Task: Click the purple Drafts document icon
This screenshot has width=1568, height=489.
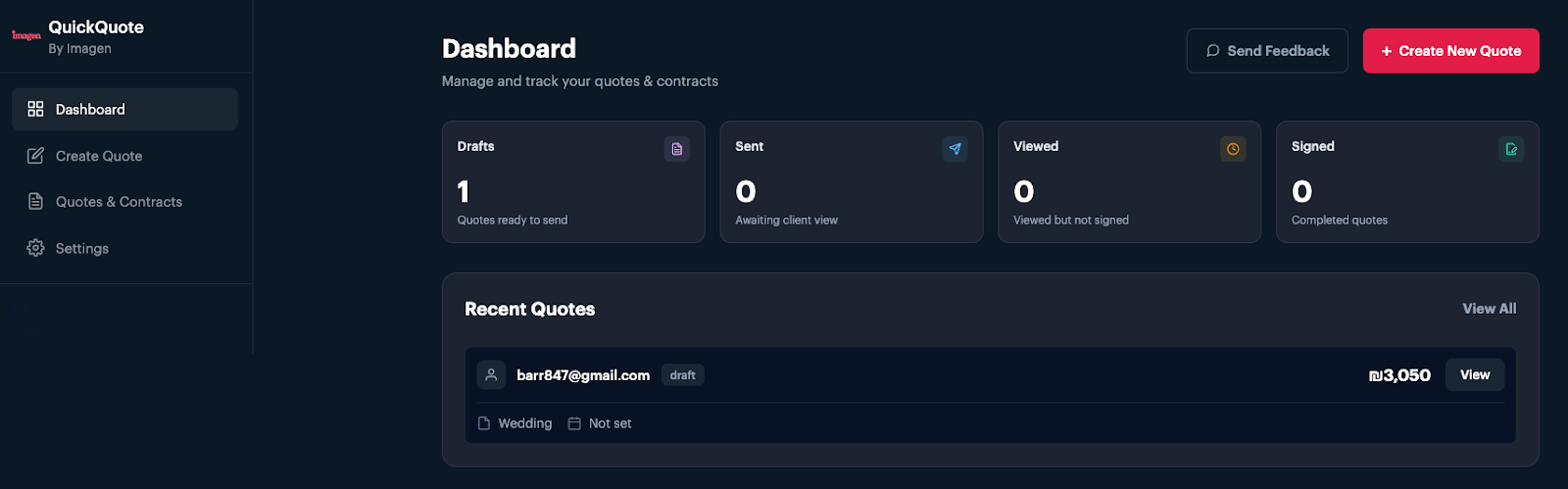Action: point(676,149)
